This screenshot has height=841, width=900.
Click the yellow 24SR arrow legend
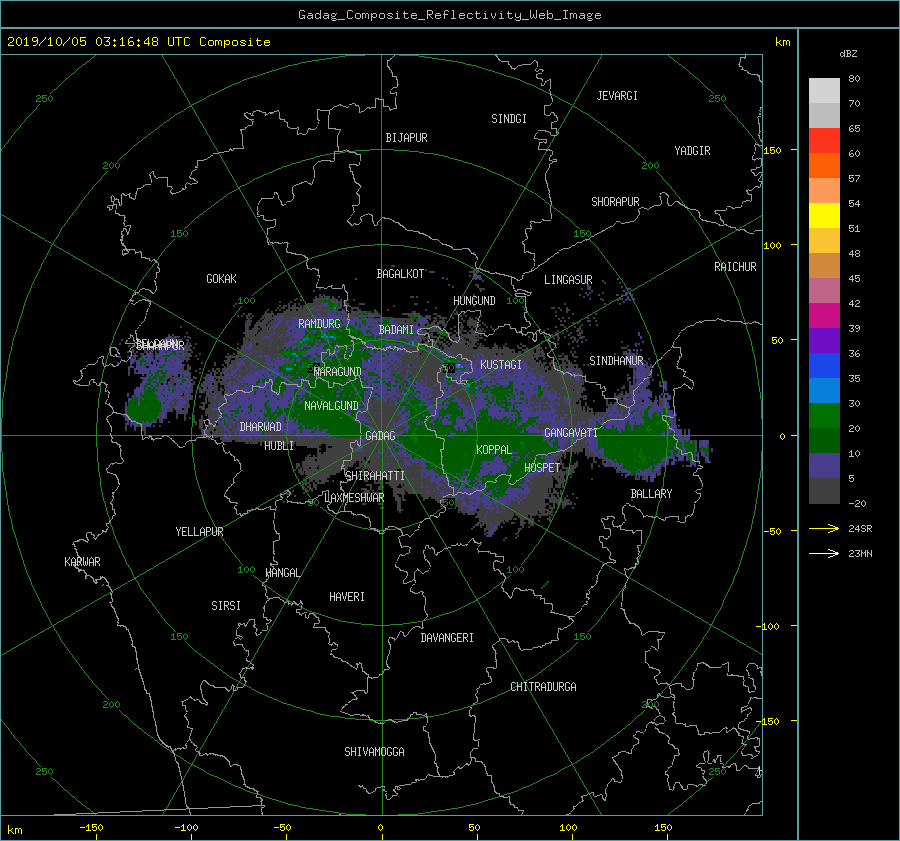pyautogui.click(x=824, y=529)
